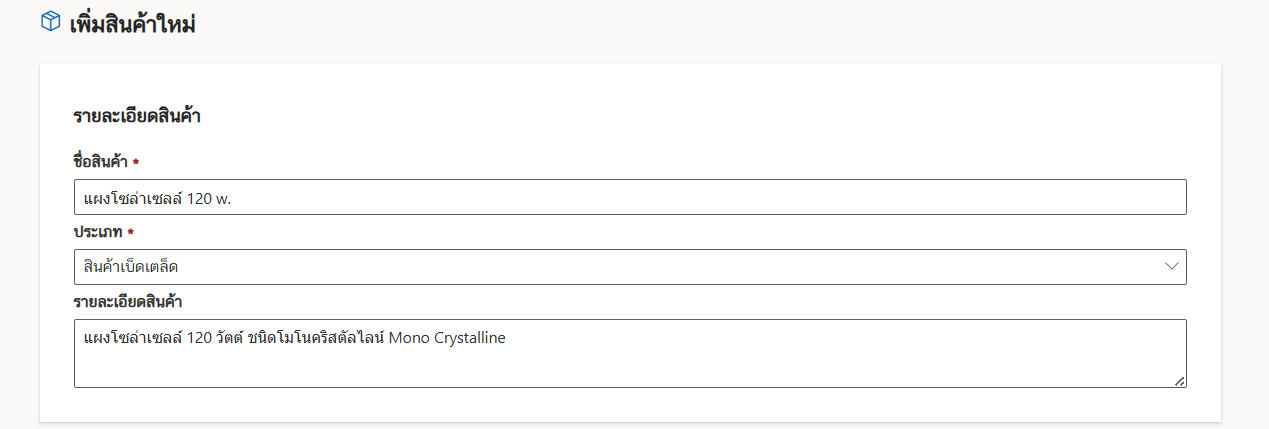Click the package box icon beside heading

(x=51, y=22)
